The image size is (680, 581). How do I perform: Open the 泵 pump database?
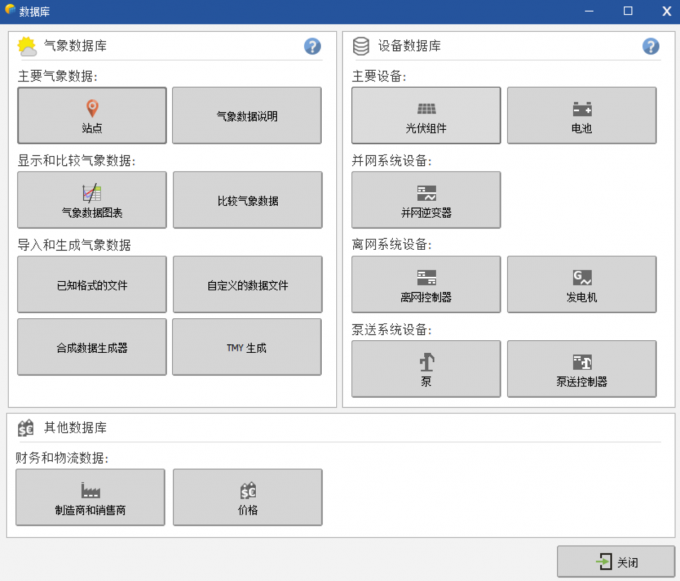tap(426, 369)
